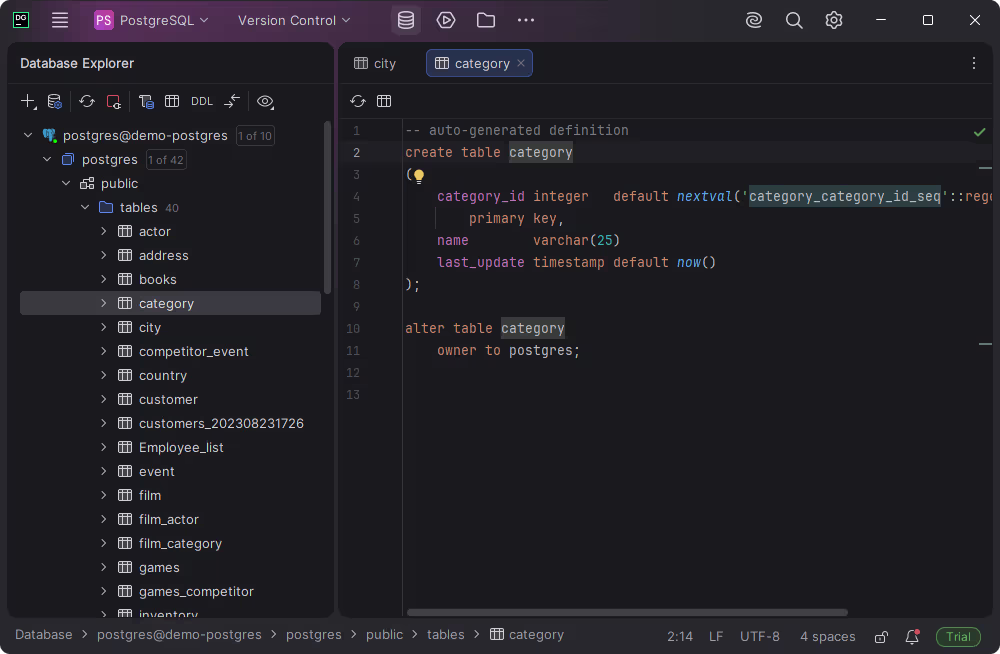Expand the actor table node

point(104,231)
